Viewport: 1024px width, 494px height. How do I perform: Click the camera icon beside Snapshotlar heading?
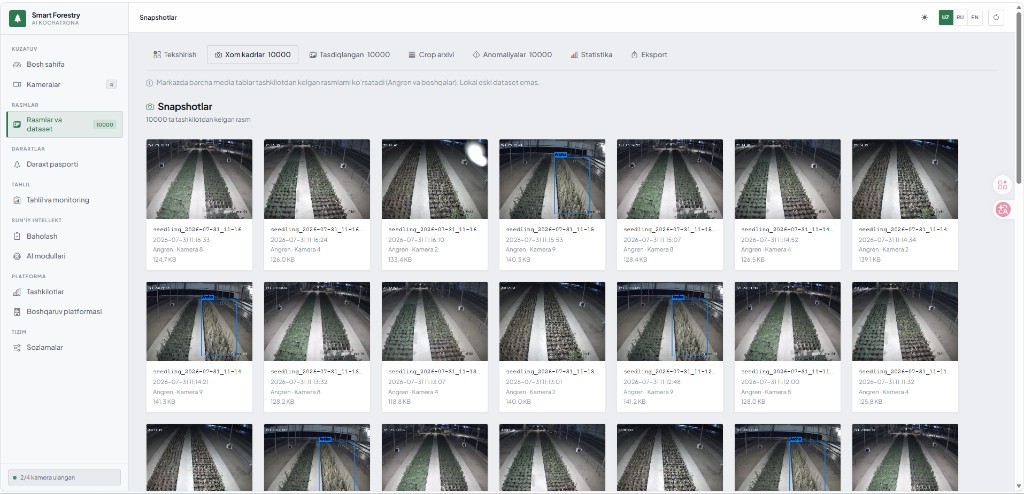[150, 107]
